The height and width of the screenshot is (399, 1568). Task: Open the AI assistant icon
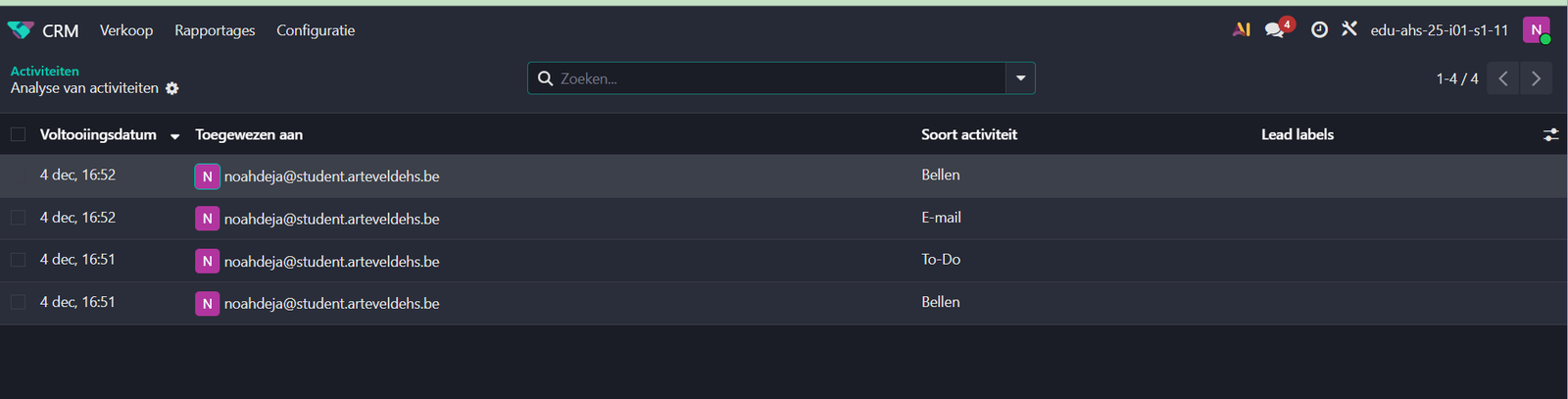1242,30
